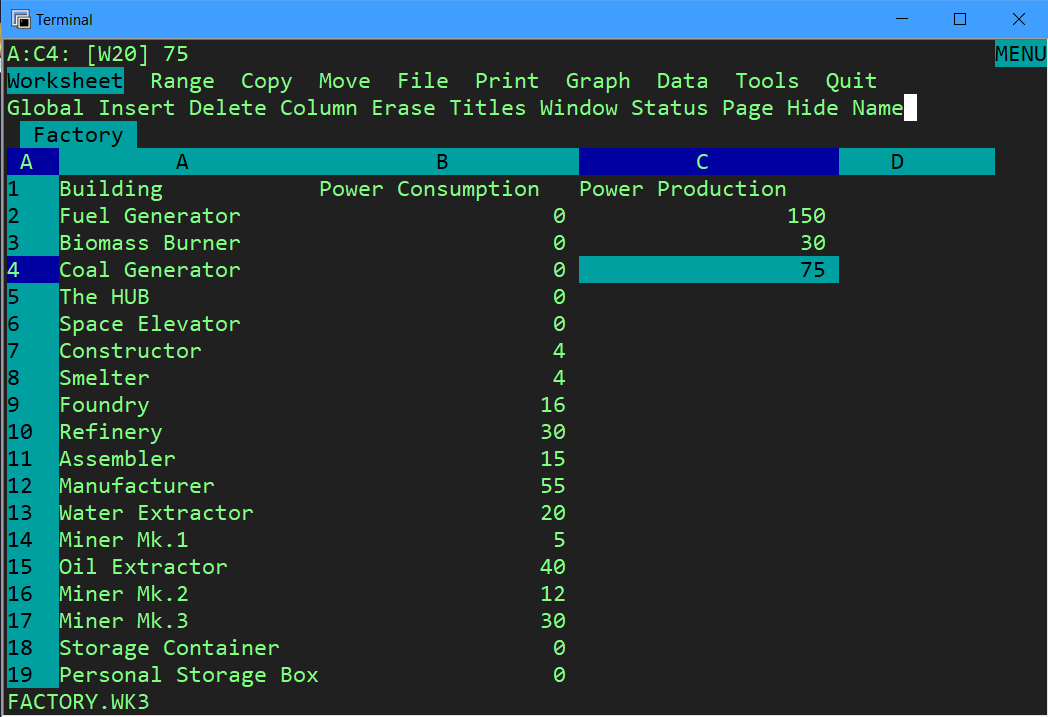Open the Data menu
Image resolution: width=1048 pixels, height=717 pixels.
682,81
